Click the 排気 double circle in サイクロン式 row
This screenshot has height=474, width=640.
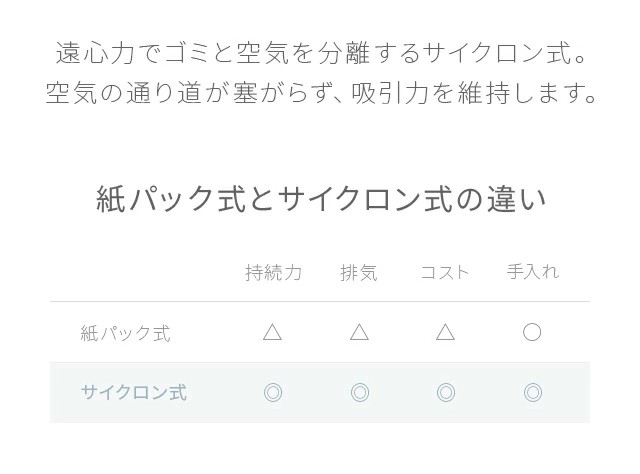pyautogui.click(x=360, y=393)
